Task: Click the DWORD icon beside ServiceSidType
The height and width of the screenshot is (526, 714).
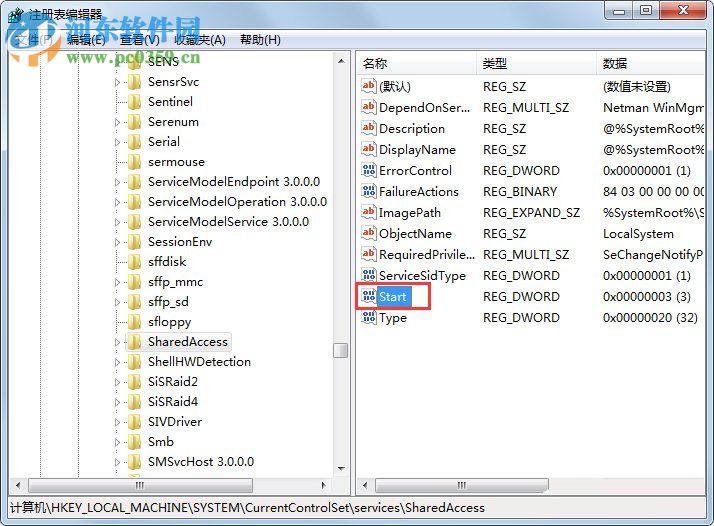Action: pyautogui.click(x=368, y=275)
